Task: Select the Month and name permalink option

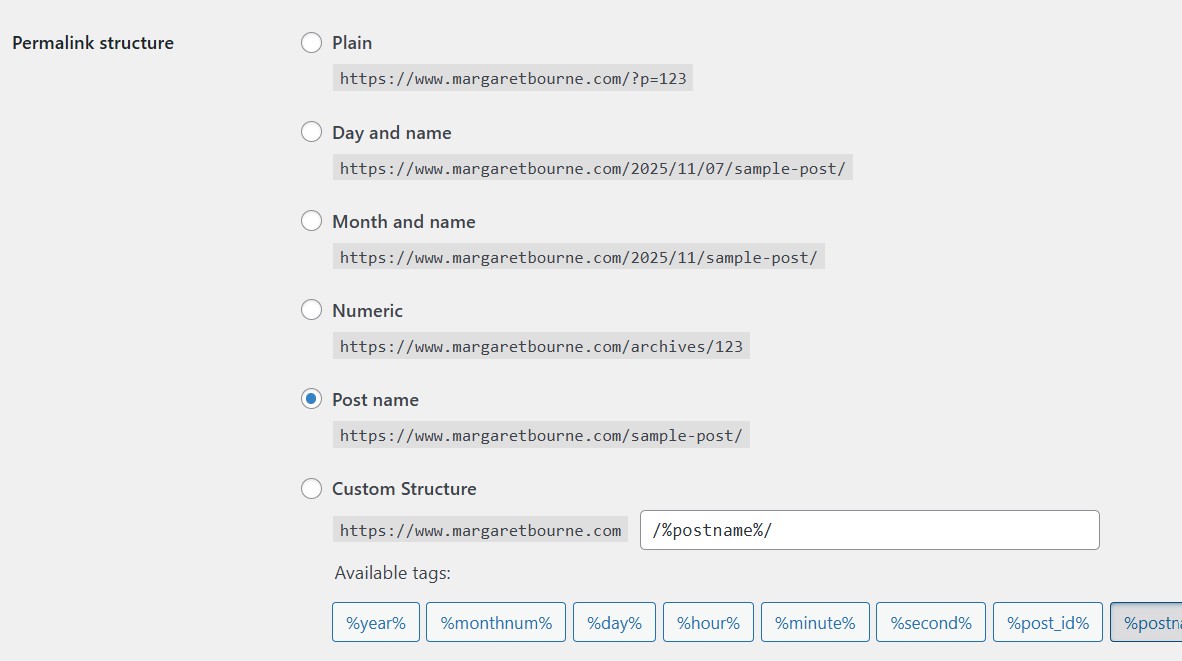Action: pos(311,220)
